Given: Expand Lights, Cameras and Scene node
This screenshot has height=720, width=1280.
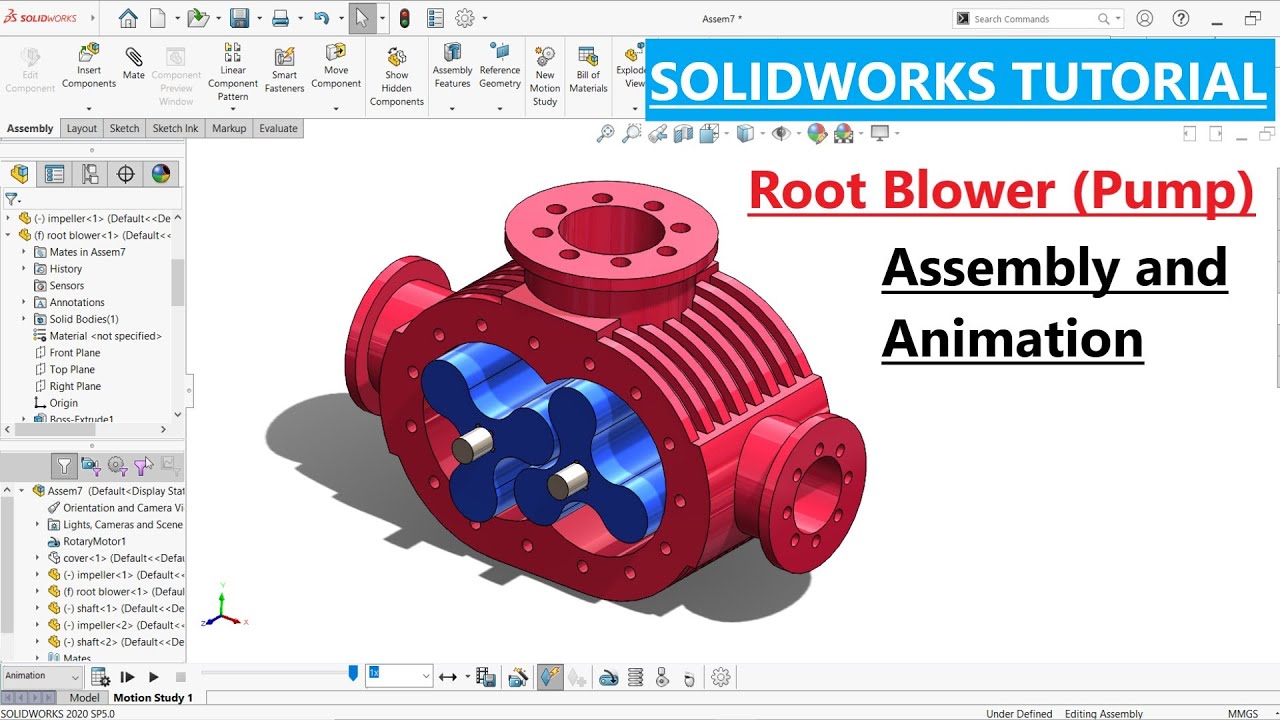Looking at the screenshot, I should click(x=38, y=524).
